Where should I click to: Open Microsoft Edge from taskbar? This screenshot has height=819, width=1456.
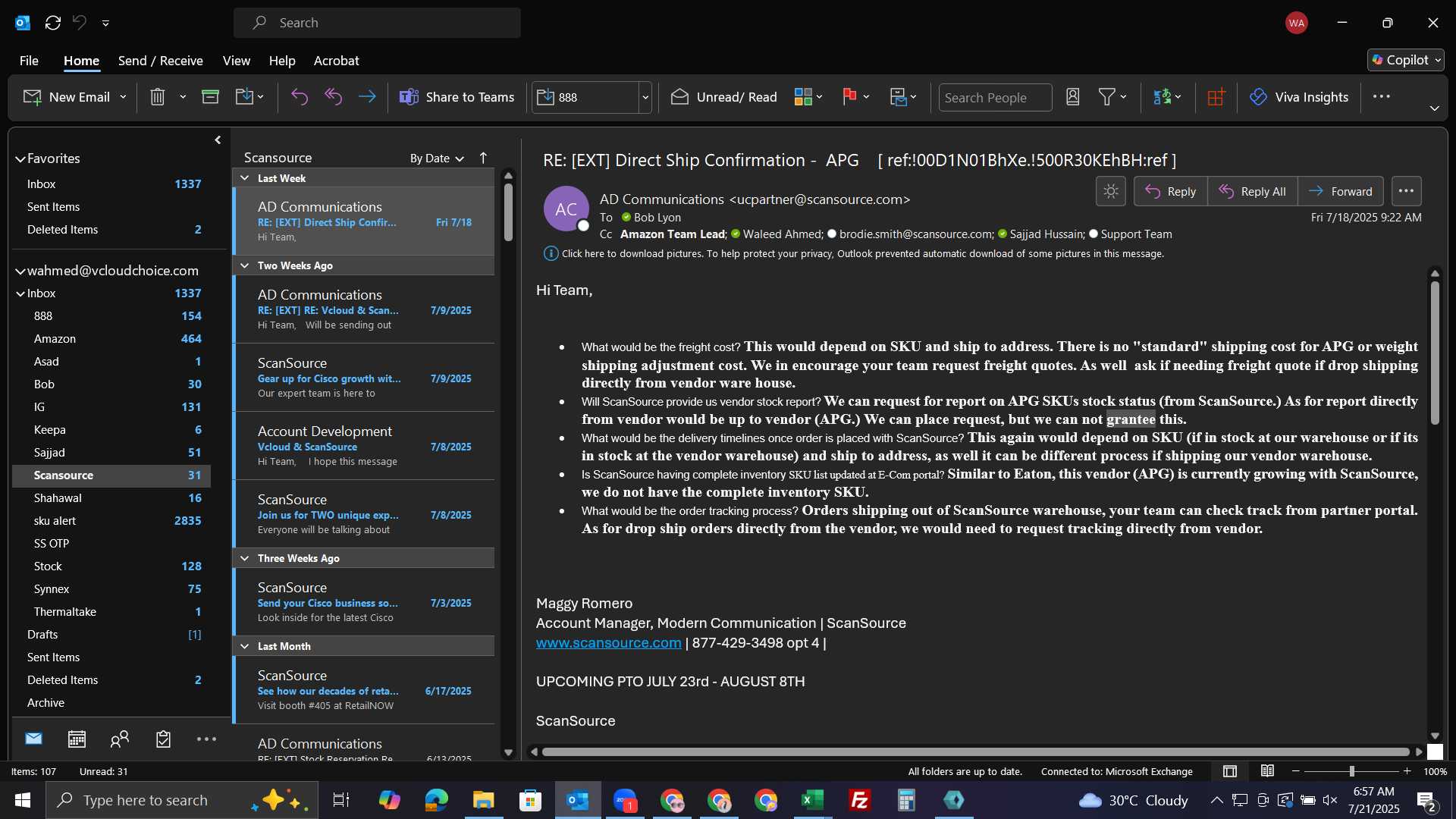(x=436, y=800)
